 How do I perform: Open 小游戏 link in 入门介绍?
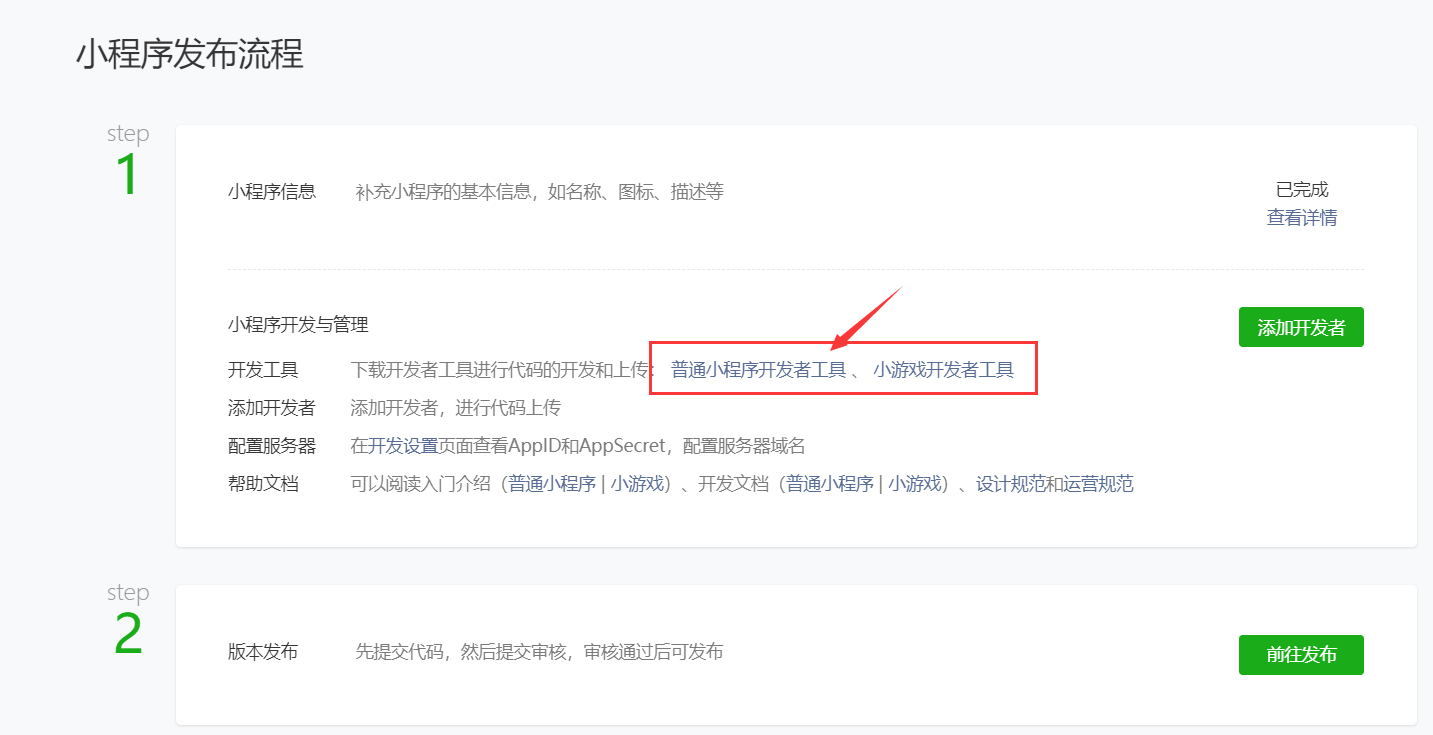tap(638, 484)
